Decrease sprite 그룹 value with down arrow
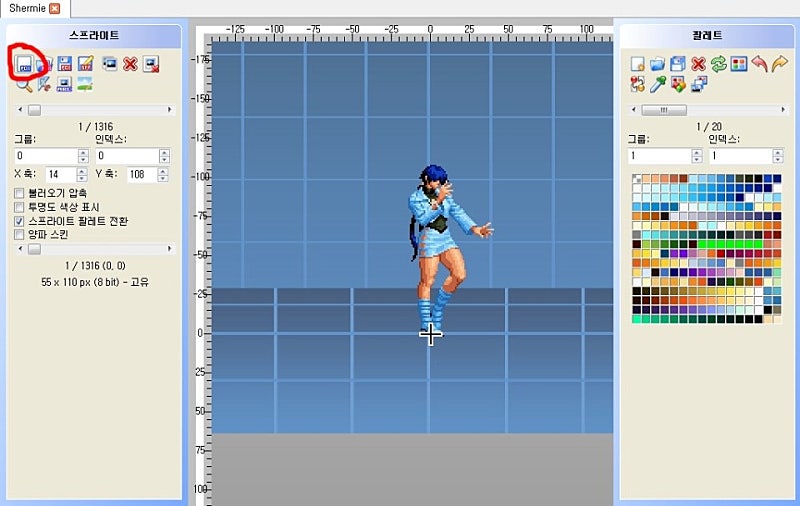The image size is (800, 506). [x=83, y=159]
